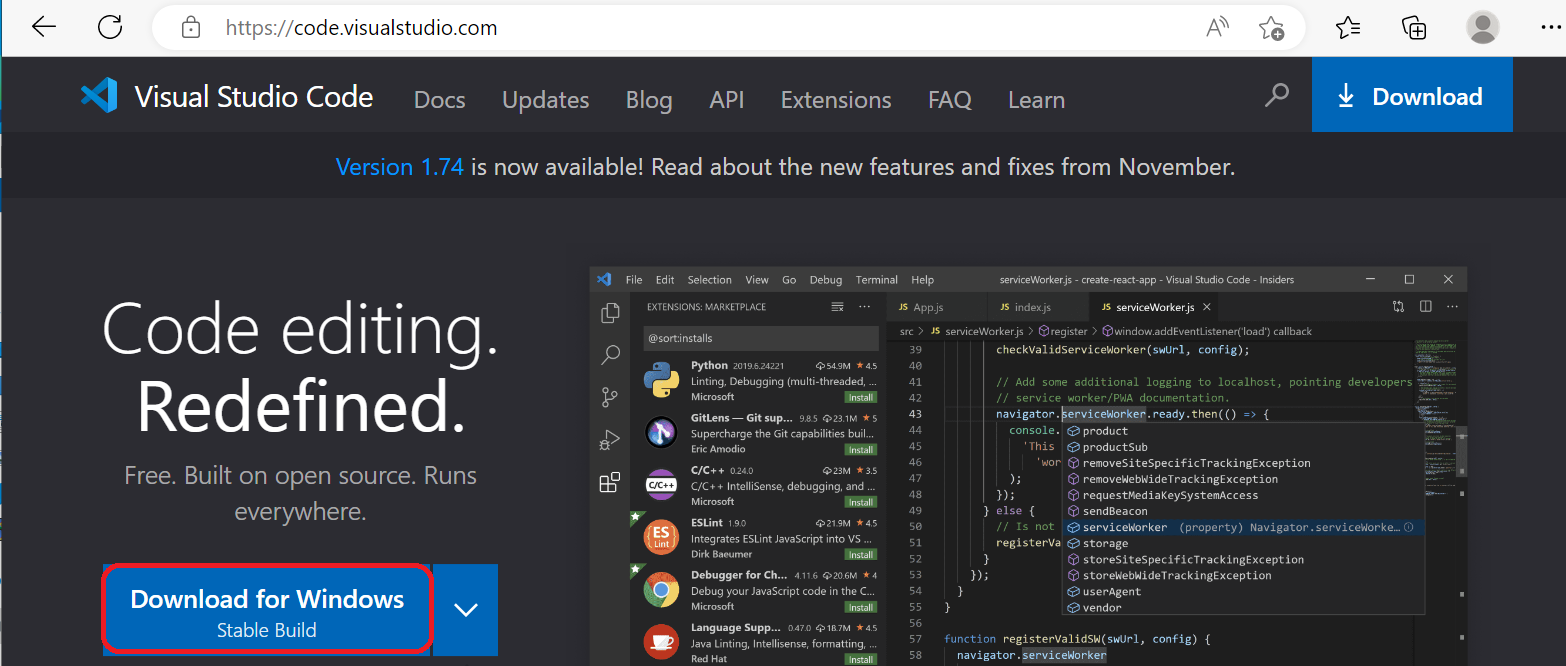The height and width of the screenshot is (666, 1566).
Task: Install the GitLens extension
Action: coord(860,450)
